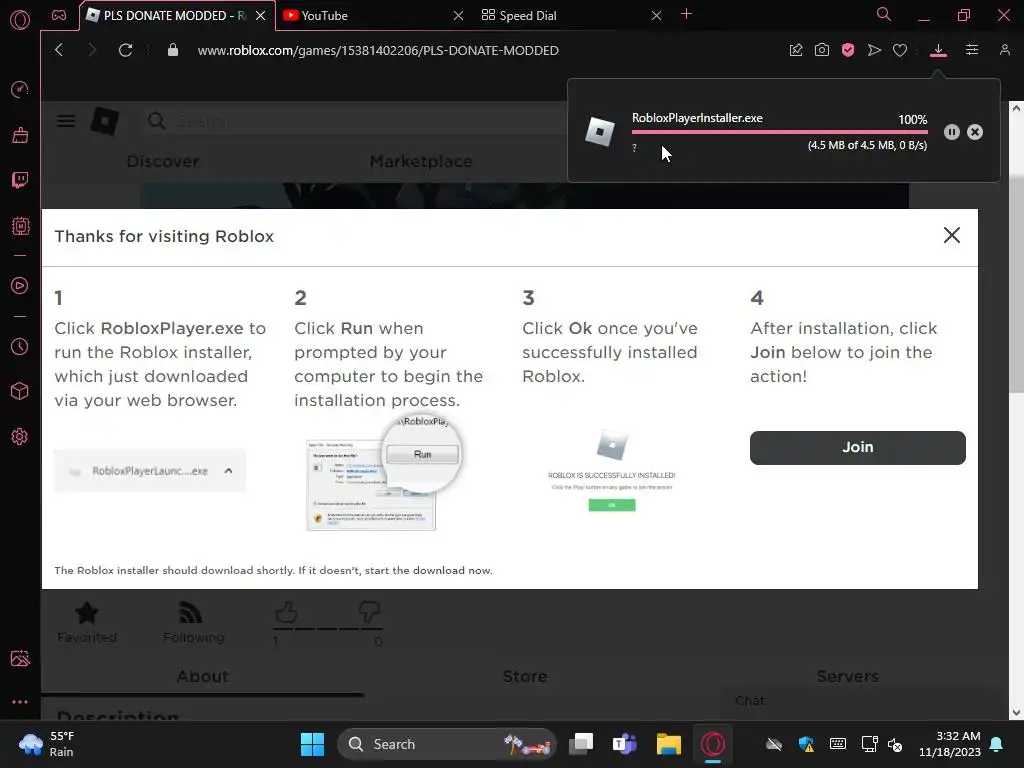Click the Run button illustration thumbnail

coord(422,454)
